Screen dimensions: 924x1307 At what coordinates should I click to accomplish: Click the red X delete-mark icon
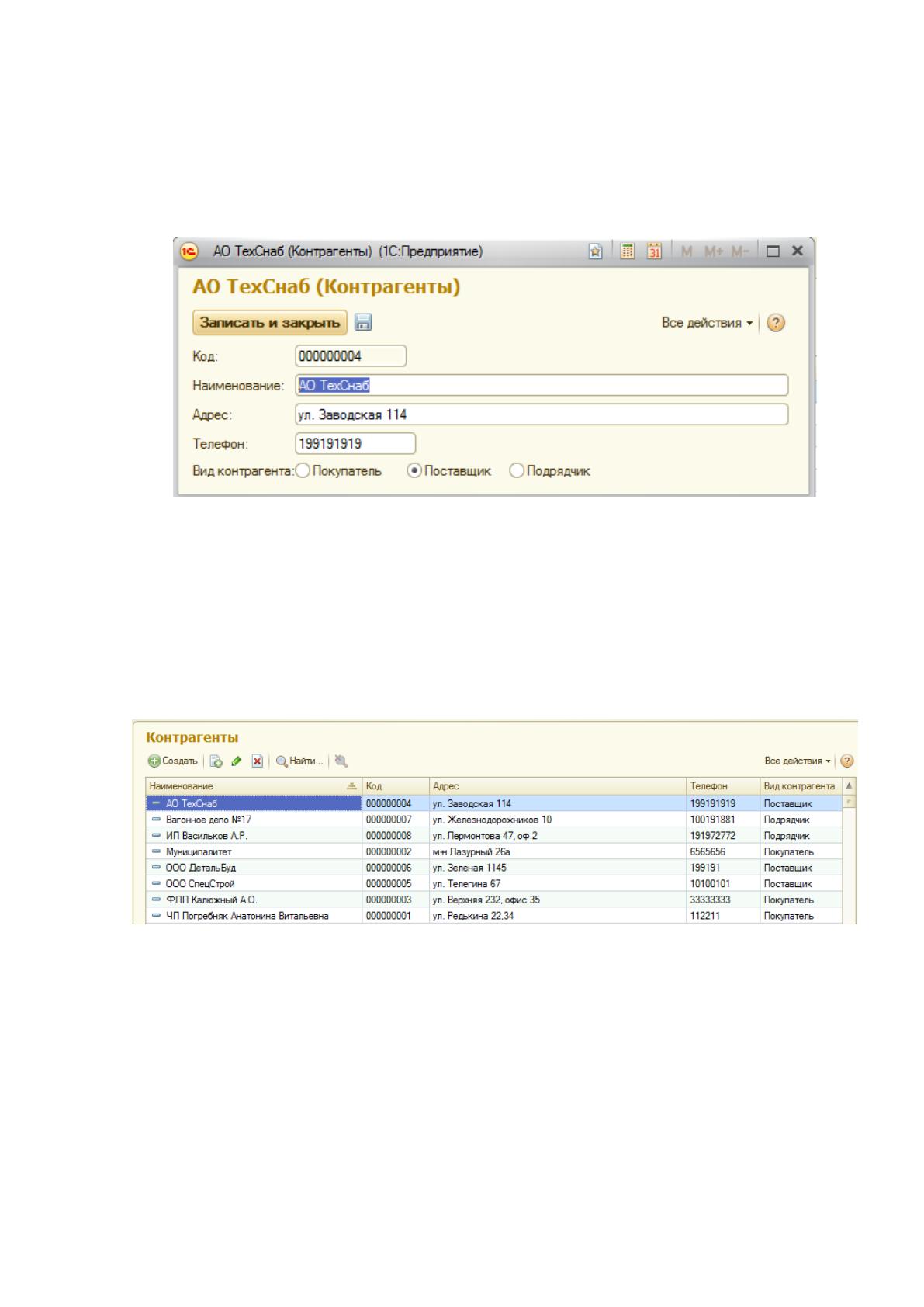pyautogui.click(x=258, y=761)
